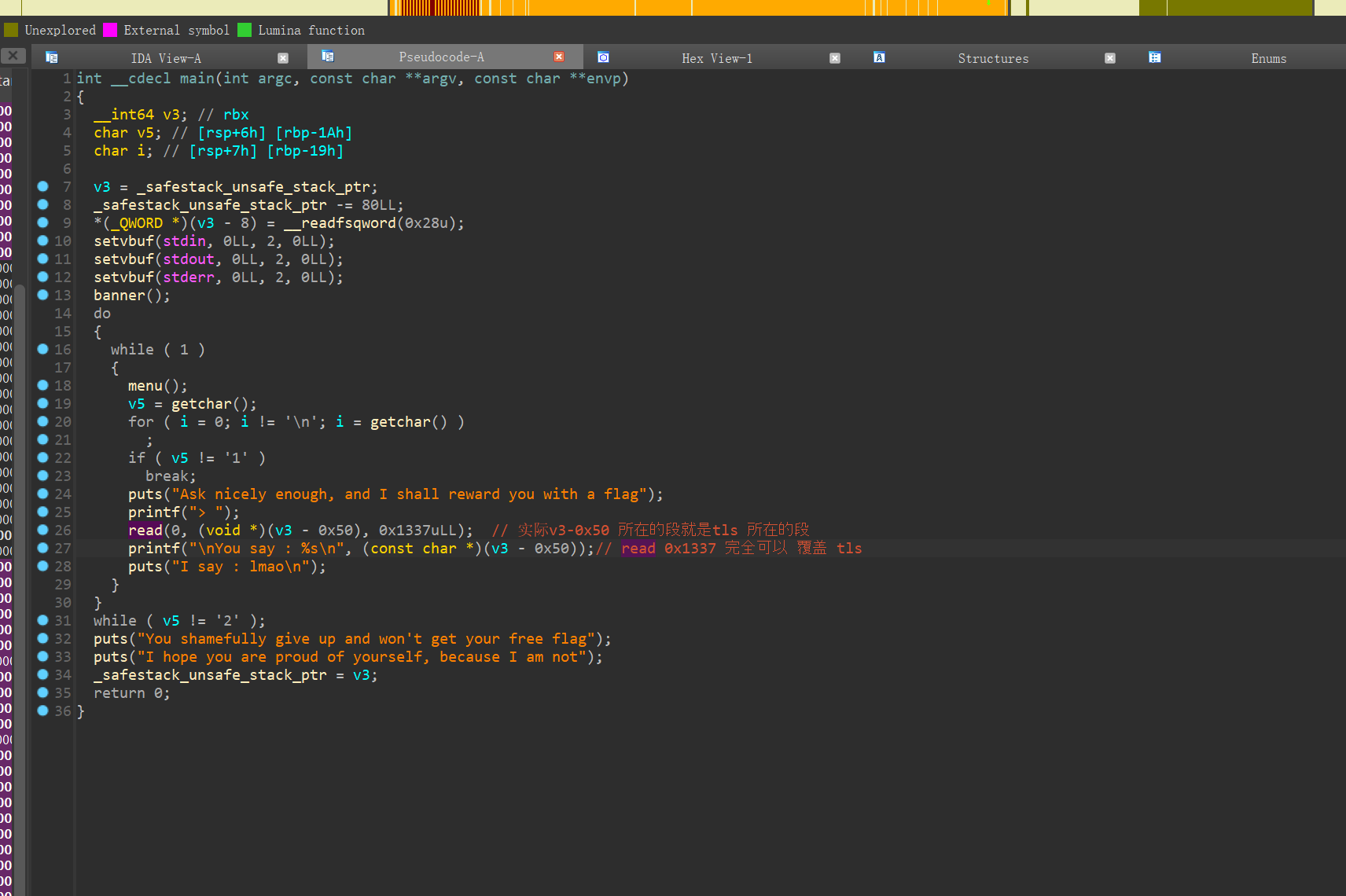Click the main function name in signature

197,79
